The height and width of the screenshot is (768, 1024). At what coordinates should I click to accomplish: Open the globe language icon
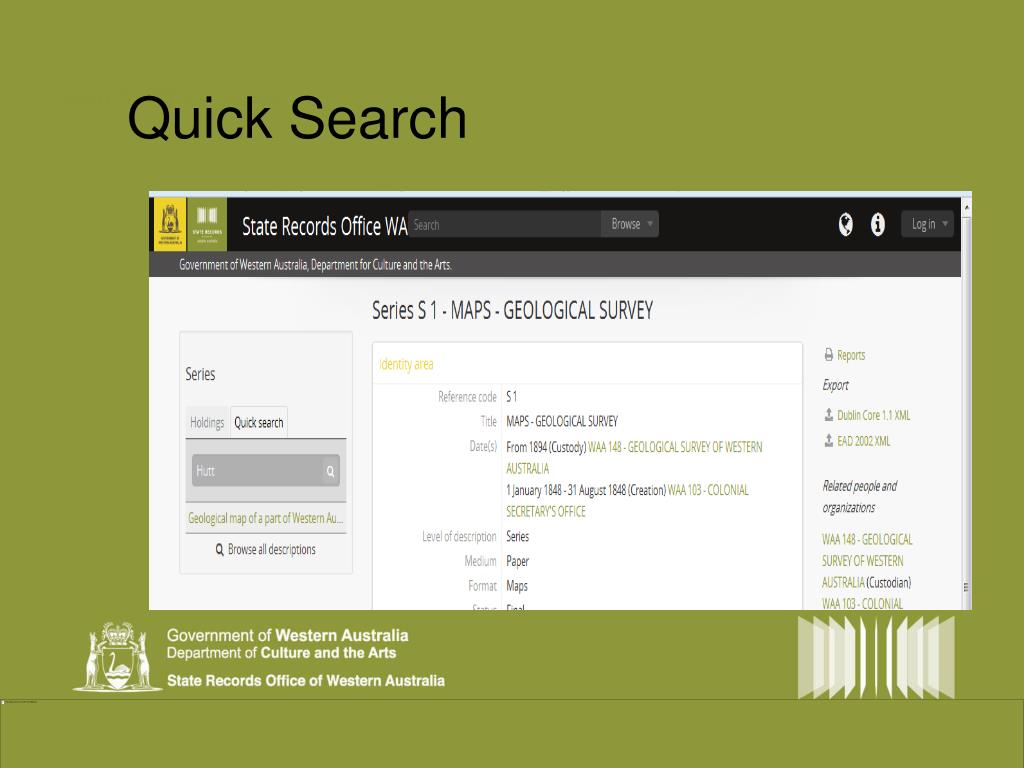coord(845,225)
